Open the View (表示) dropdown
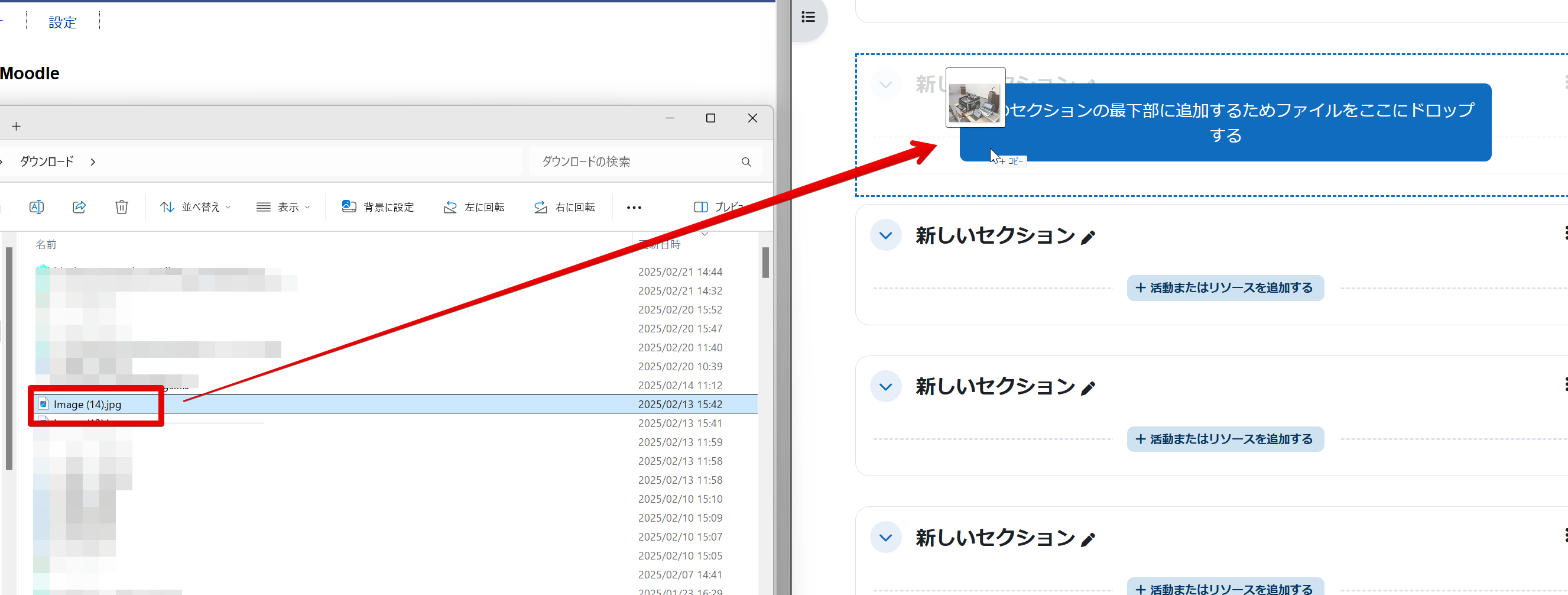The height and width of the screenshot is (595, 1568). [x=284, y=207]
